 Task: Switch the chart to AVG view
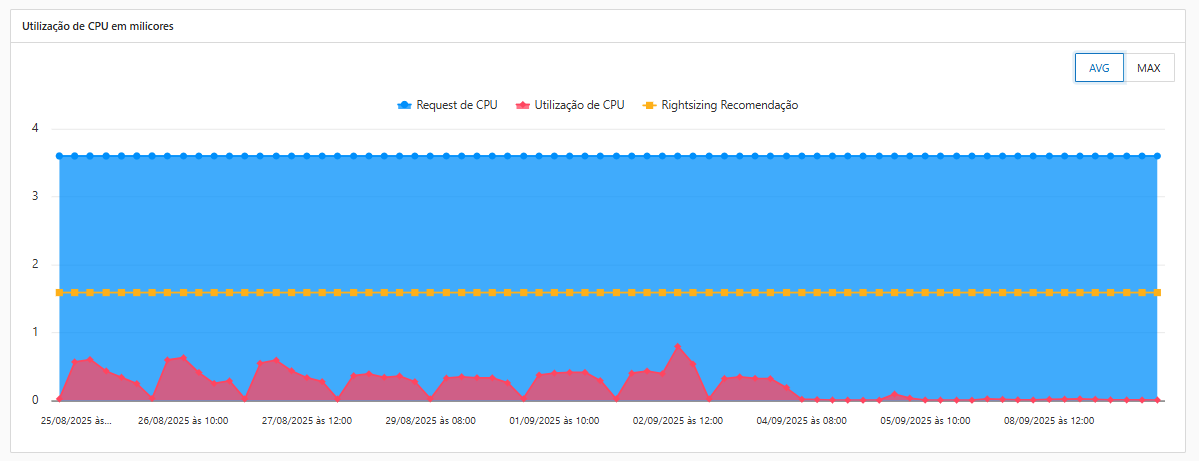(1099, 68)
